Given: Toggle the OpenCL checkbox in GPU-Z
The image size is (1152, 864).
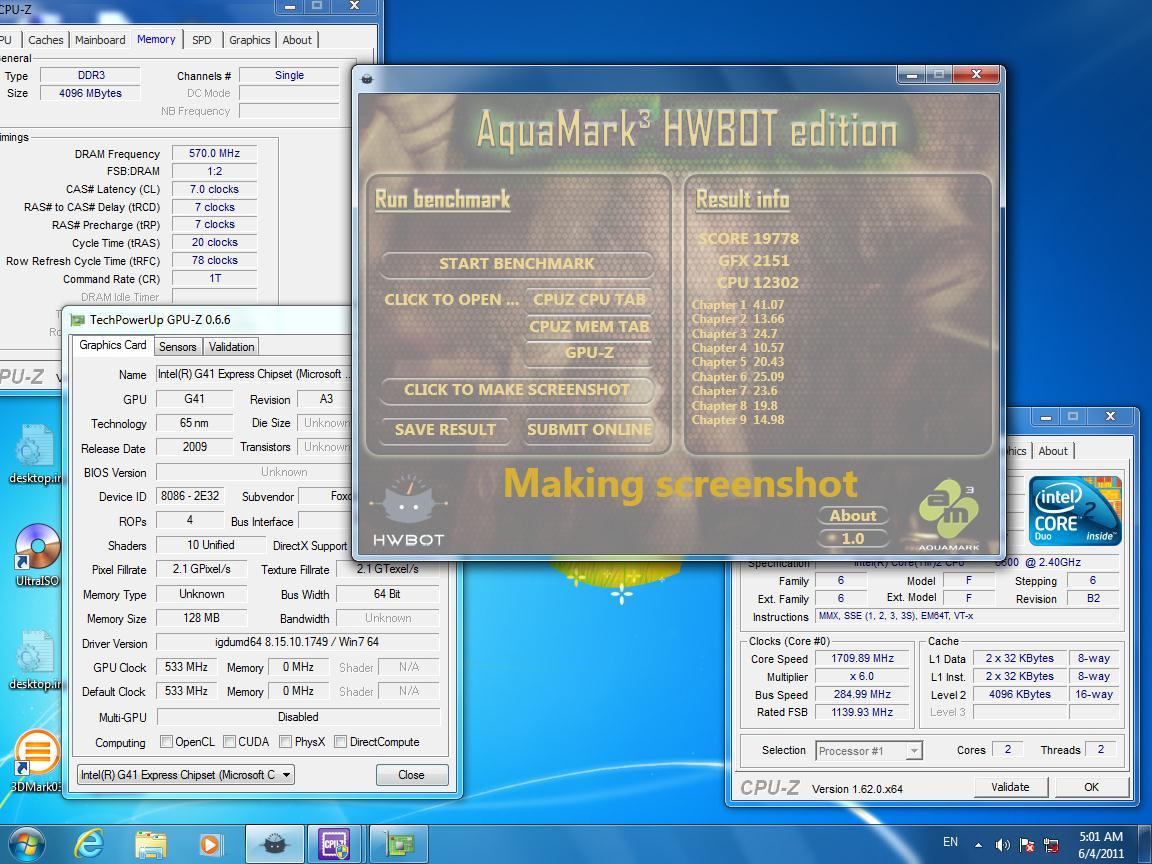Looking at the screenshot, I should [x=166, y=741].
